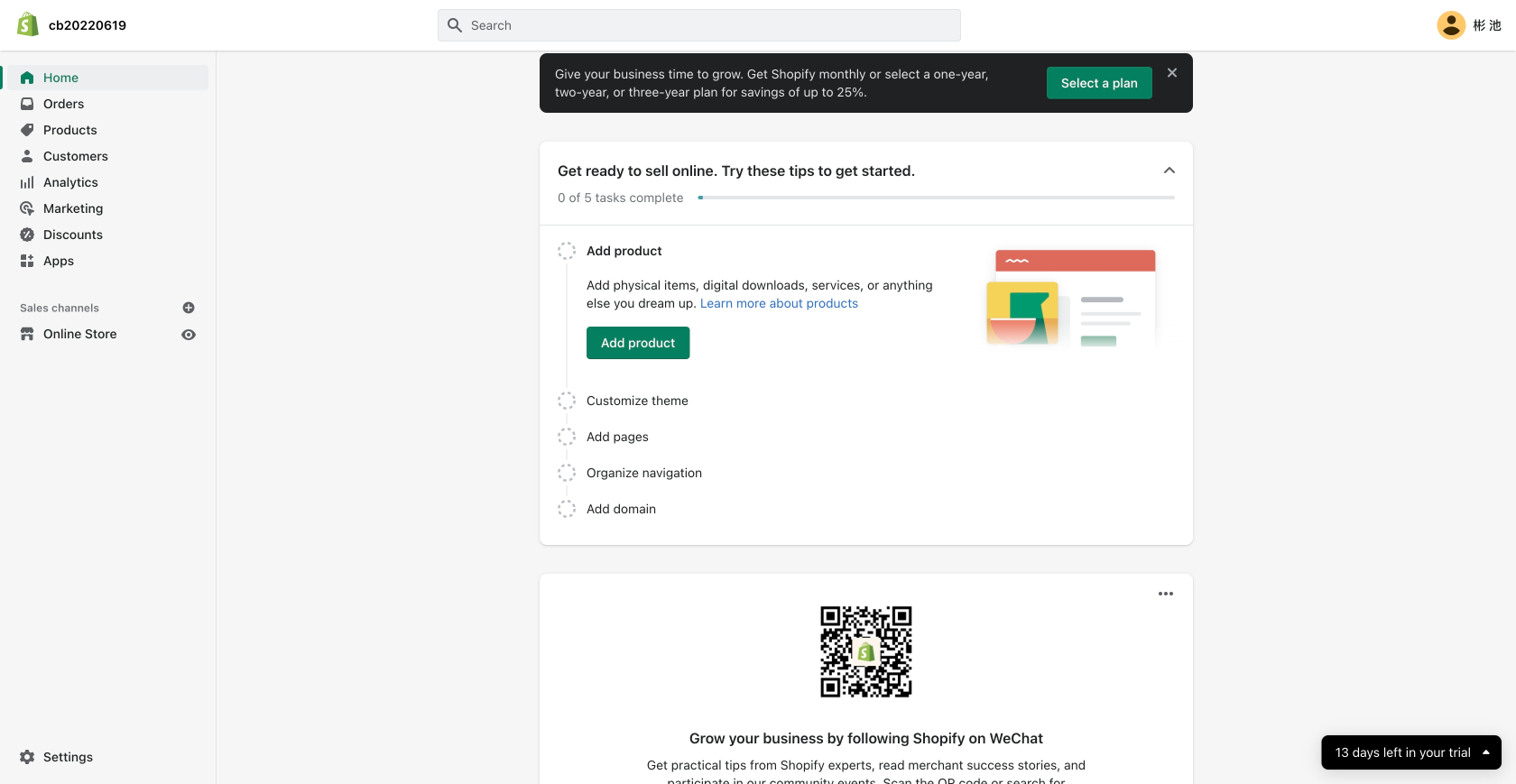Mark Customize theme task circle
Screen dimensions: 1516x784
point(567,401)
